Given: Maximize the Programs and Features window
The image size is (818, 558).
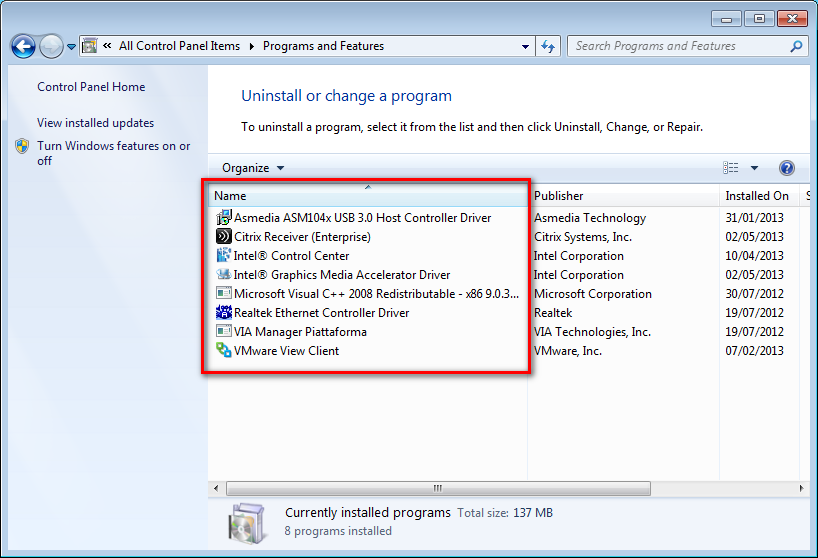Looking at the screenshot, I should (x=759, y=19).
